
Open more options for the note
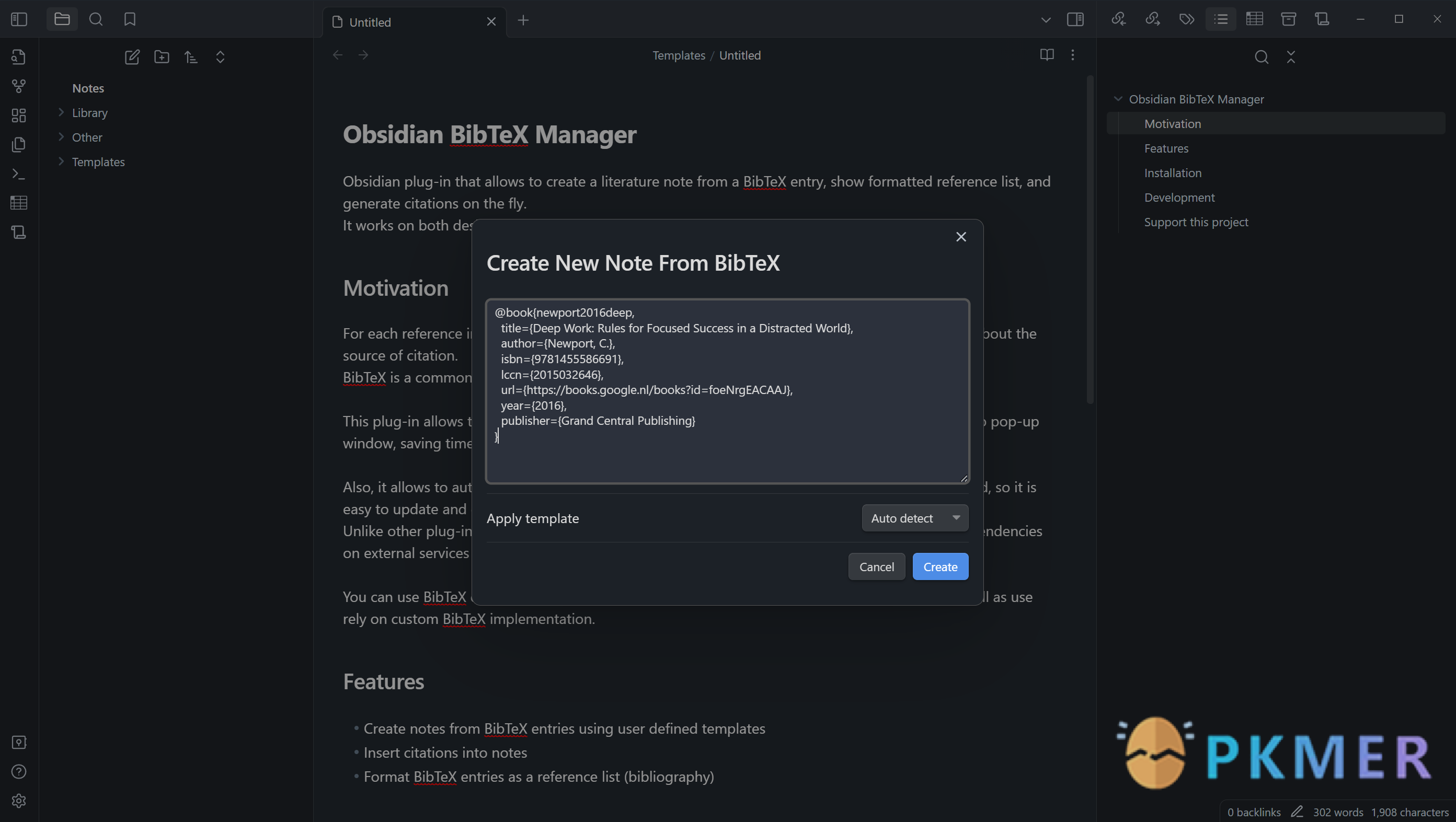click(x=1073, y=55)
